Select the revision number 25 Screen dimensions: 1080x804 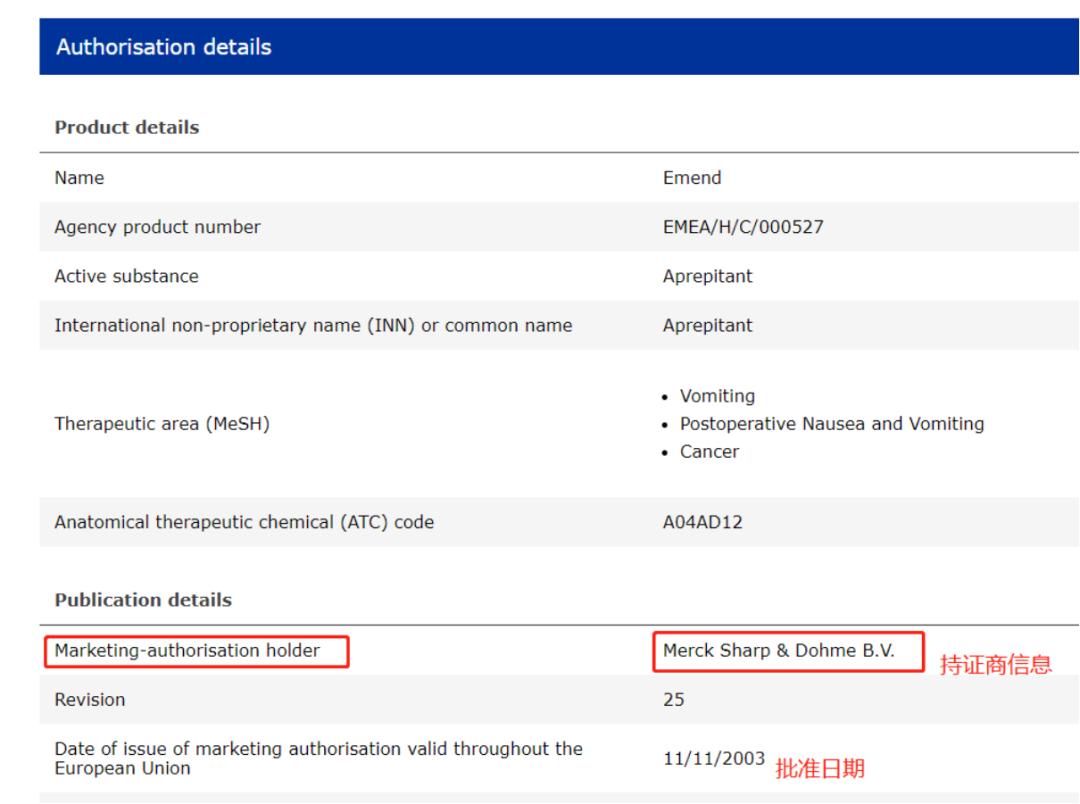673,700
